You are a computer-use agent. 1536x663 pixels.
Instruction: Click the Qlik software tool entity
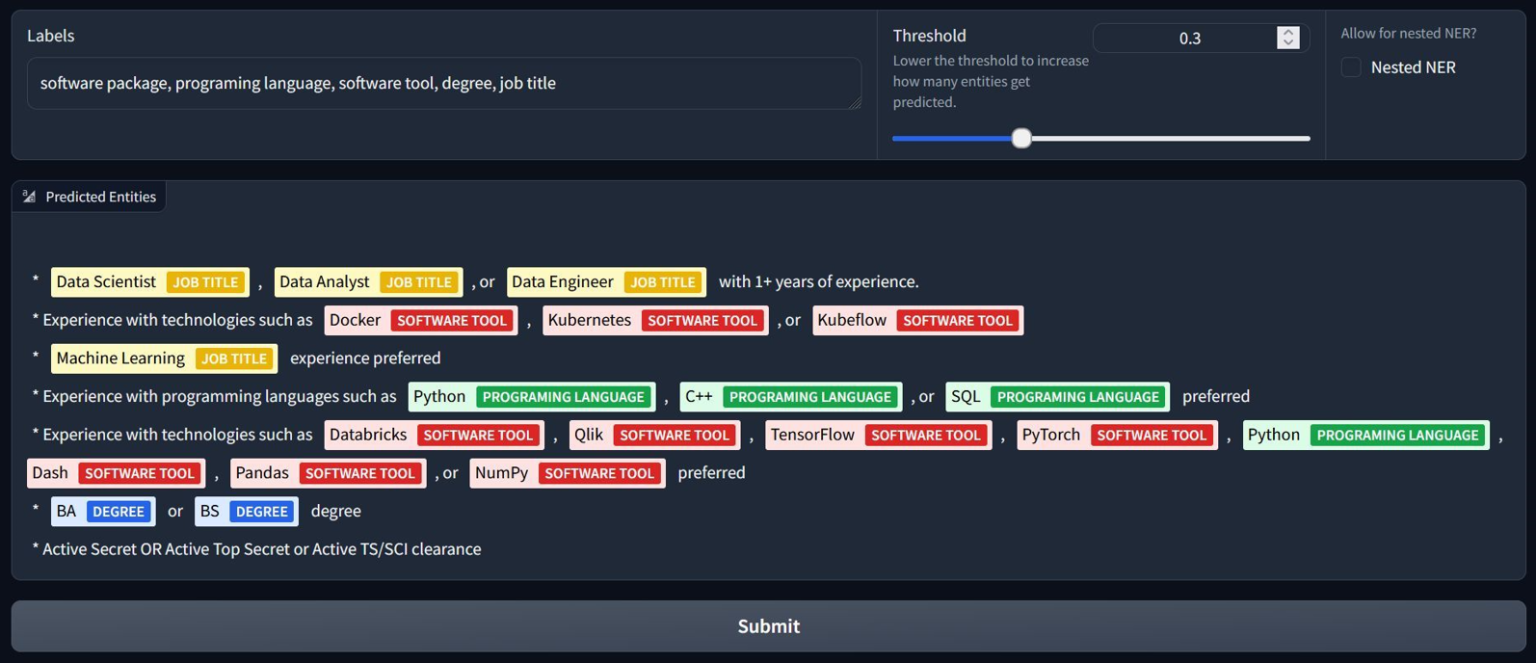[655, 435]
